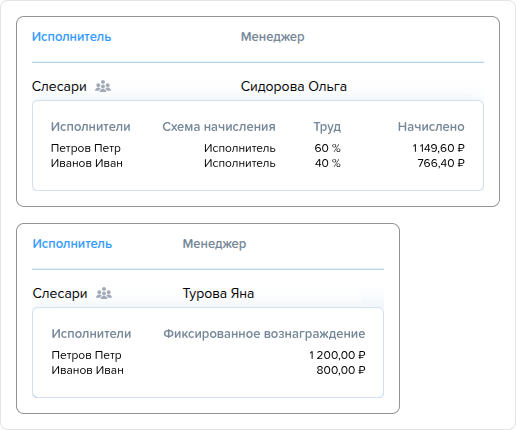Click Иванов Иван in the upper table
Viewport: 516px width, 430px height.
[87, 163]
